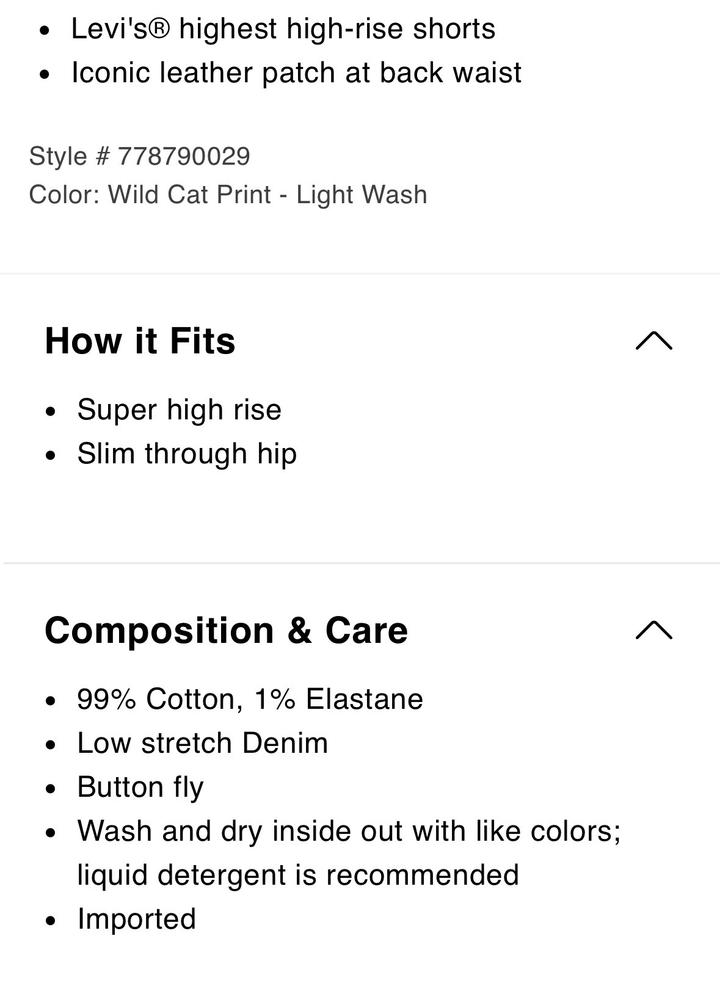Tap the Wash and dry inside out line
The height and width of the screenshot is (992, 720).
click(x=348, y=831)
